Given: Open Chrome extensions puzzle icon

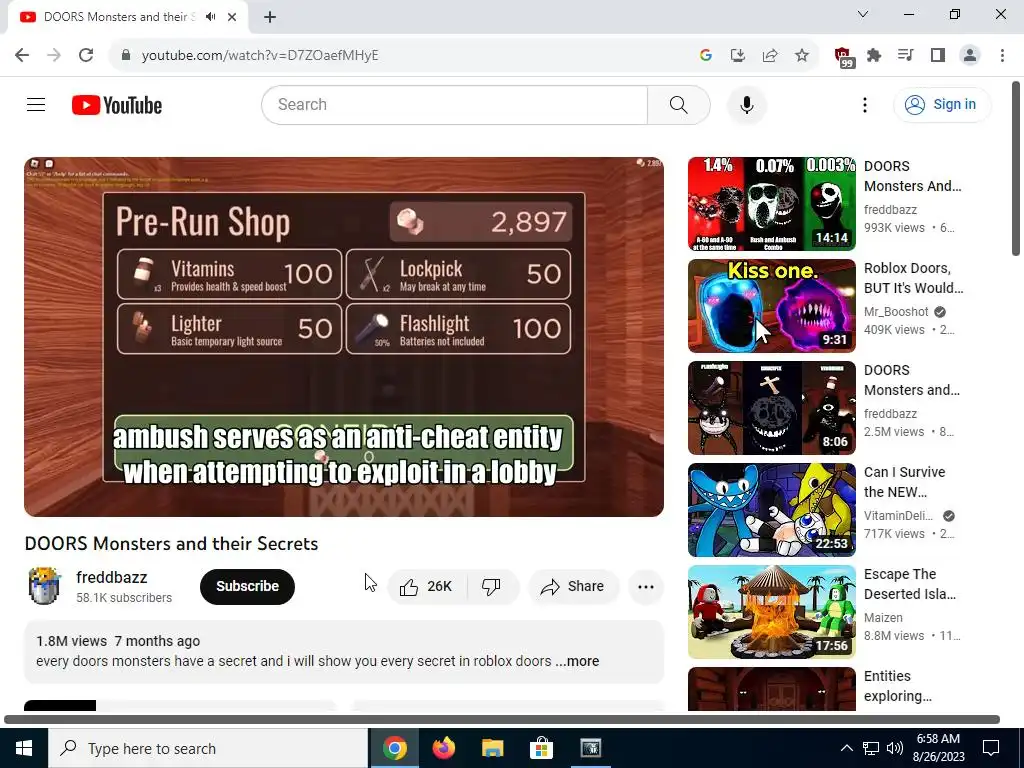Looking at the screenshot, I should click(x=874, y=55).
